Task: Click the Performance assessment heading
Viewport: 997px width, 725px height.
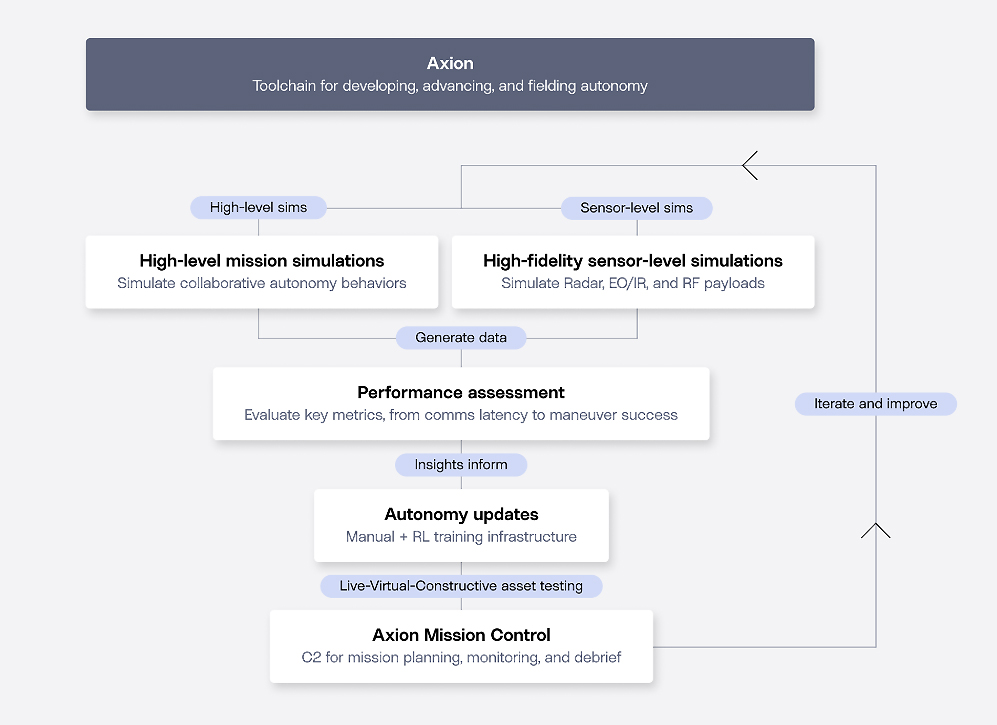Action: coord(461,392)
